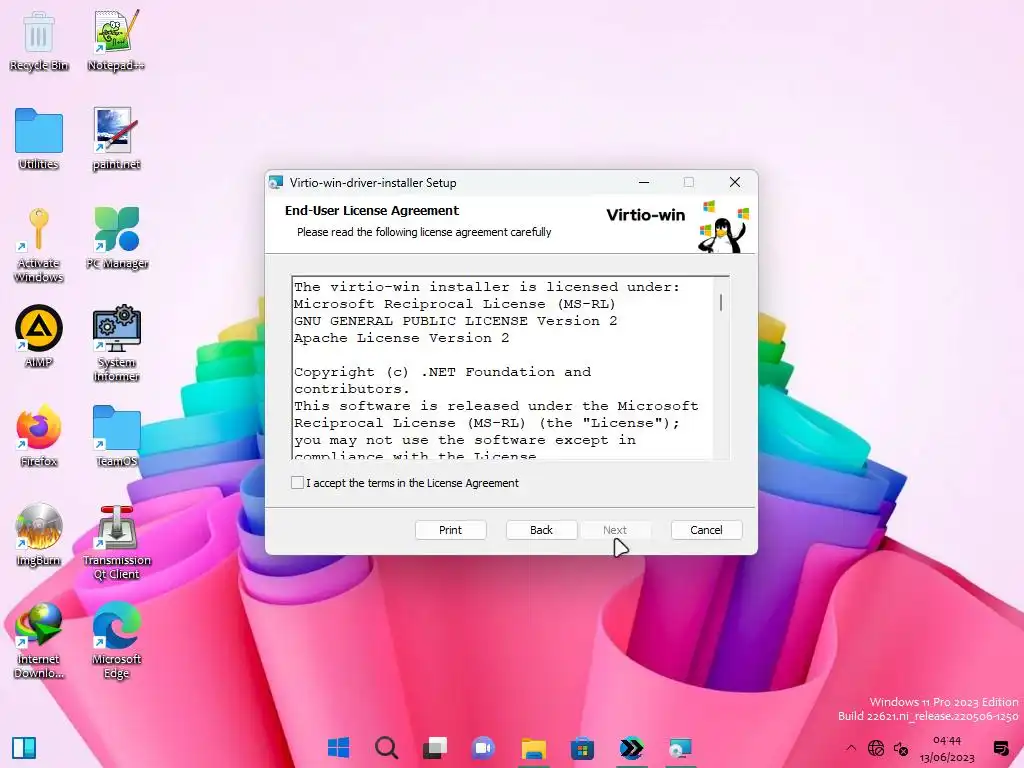1024x768 pixels.
Task: Click inside the license agreement text box
Action: [x=502, y=368]
